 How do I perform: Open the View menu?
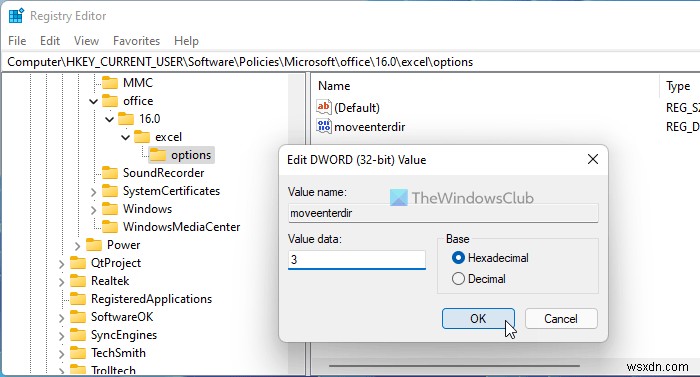pos(86,41)
